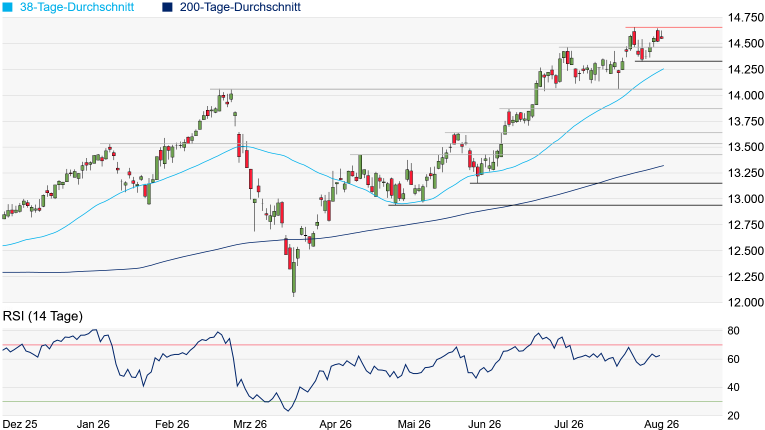
Task: Click the Aug 26 date label
Action: (x=662, y=424)
